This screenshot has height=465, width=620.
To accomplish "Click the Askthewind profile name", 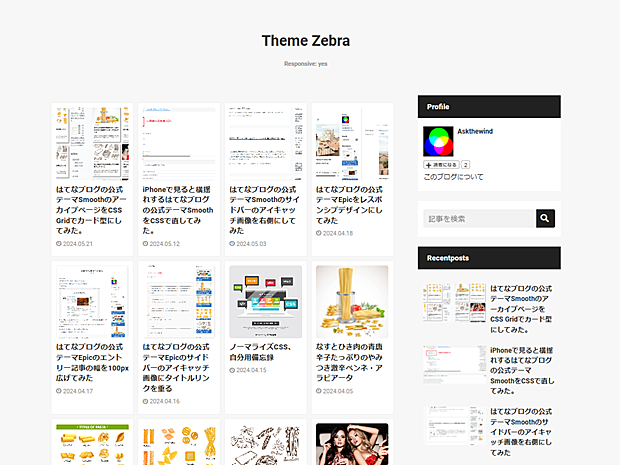I will click(x=475, y=131).
